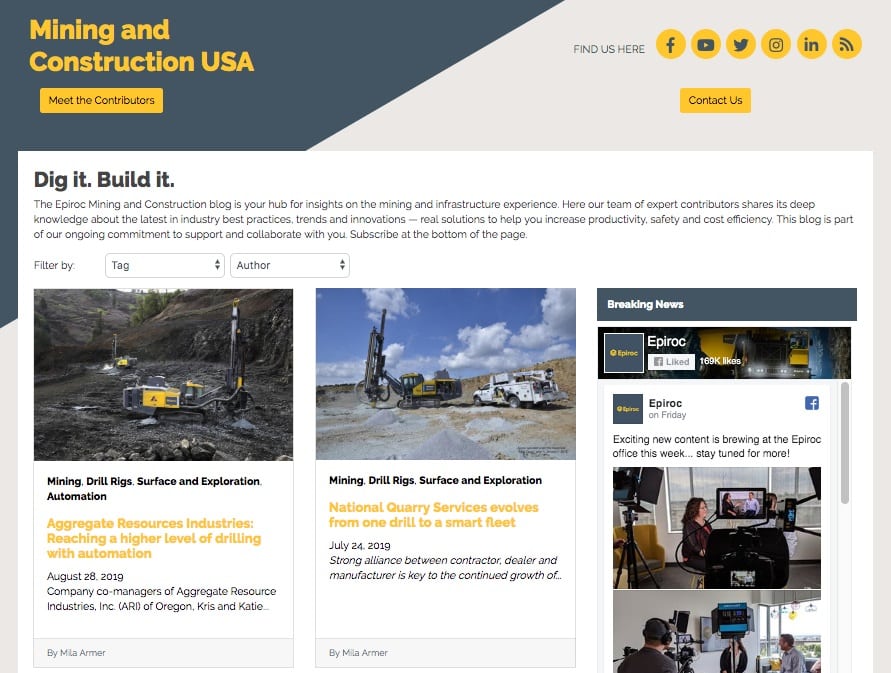
Task: Click the August 28, 2019 date
Action: pyautogui.click(x=85, y=576)
